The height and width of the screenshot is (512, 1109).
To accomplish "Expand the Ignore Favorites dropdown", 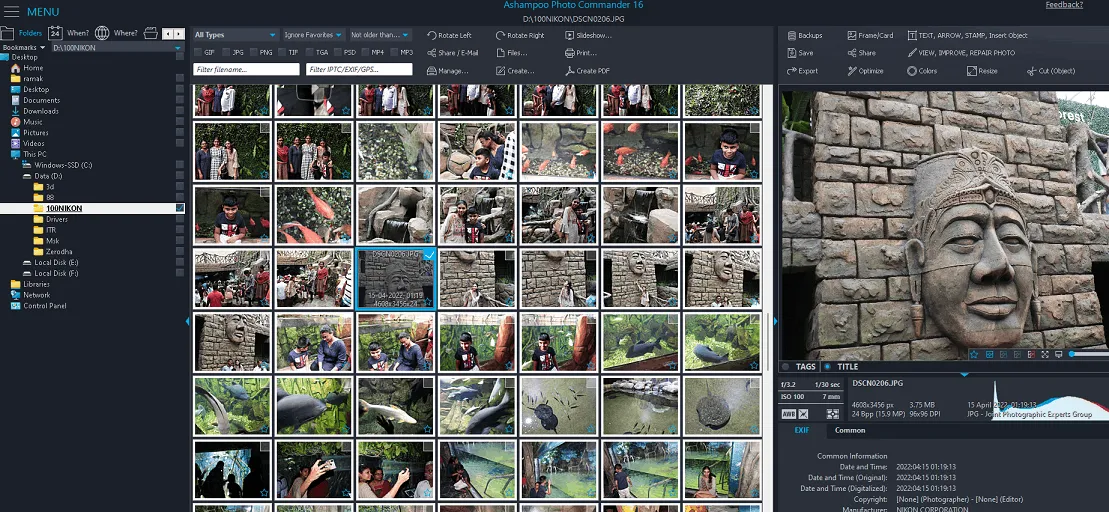I will click(x=311, y=35).
